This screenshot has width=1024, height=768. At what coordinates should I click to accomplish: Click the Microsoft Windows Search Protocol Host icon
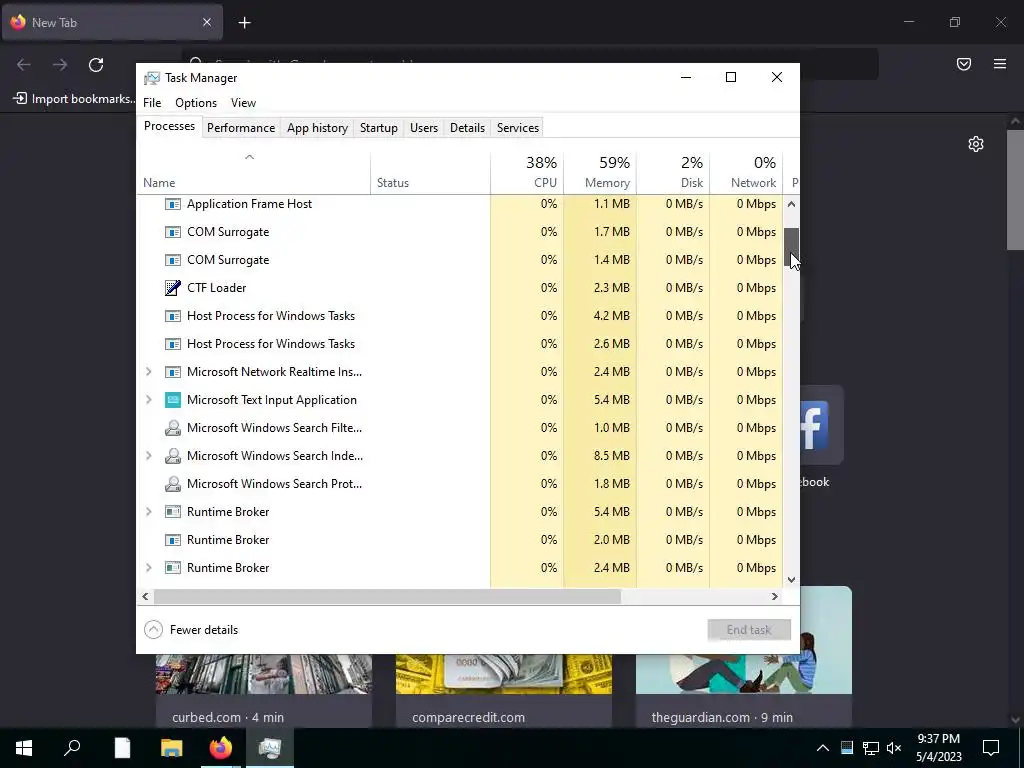pos(172,484)
